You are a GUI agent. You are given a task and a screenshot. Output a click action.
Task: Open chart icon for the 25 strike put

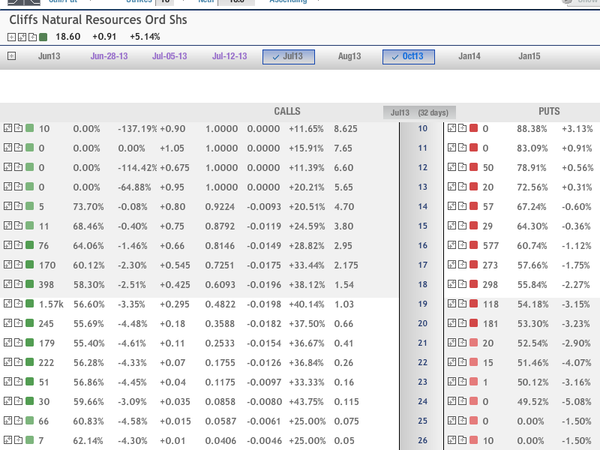tap(452, 421)
